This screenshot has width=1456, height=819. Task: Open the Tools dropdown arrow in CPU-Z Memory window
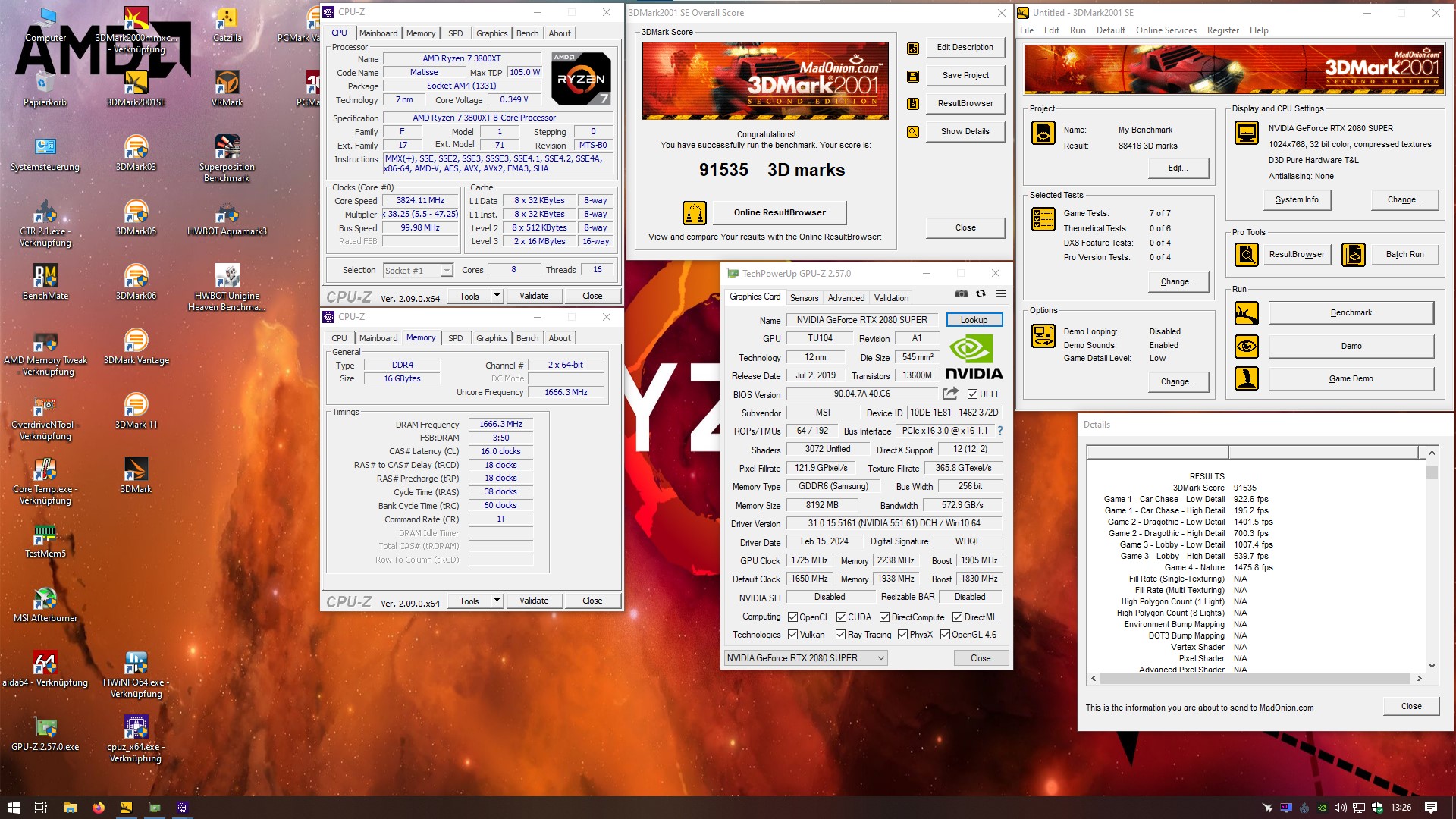(497, 601)
